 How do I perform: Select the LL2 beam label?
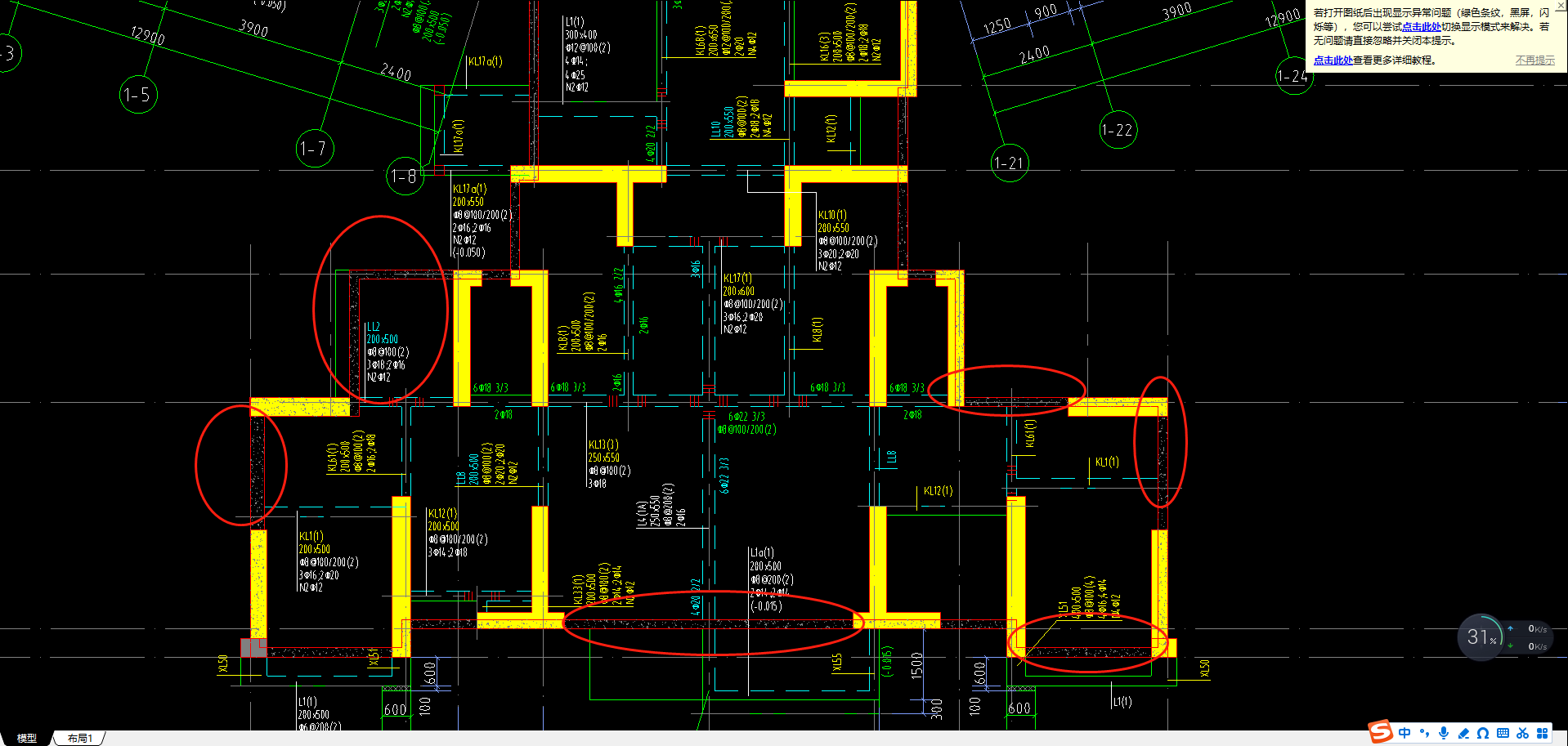click(x=373, y=326)
